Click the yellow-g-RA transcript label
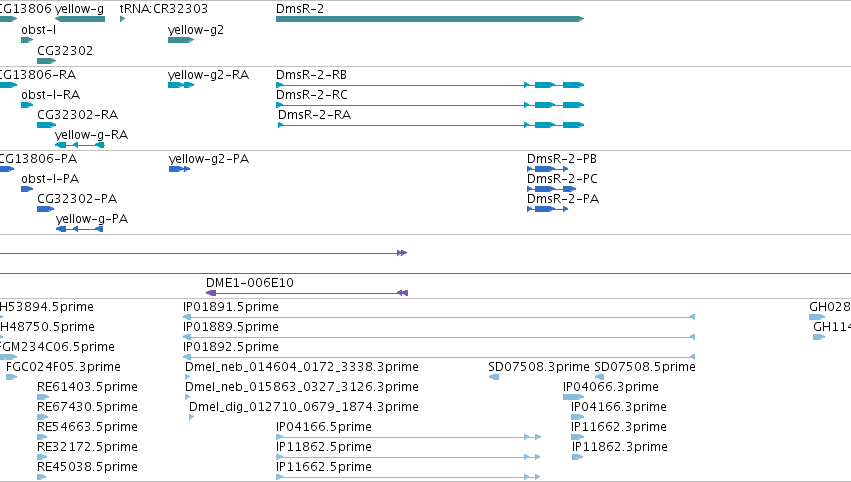851x482 pixels. pyautogui.click(x=91, y=135)
